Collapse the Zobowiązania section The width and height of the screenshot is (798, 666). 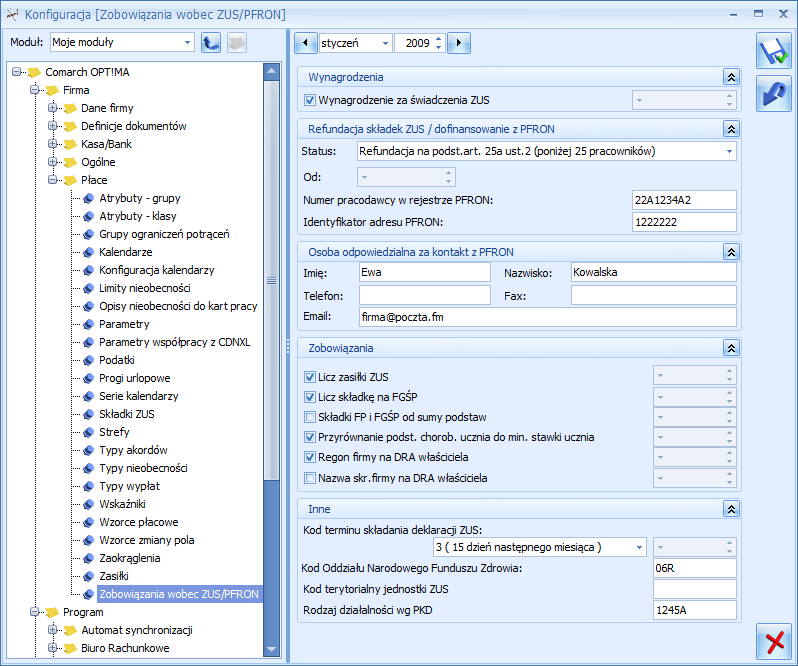(x=731, y=348)
